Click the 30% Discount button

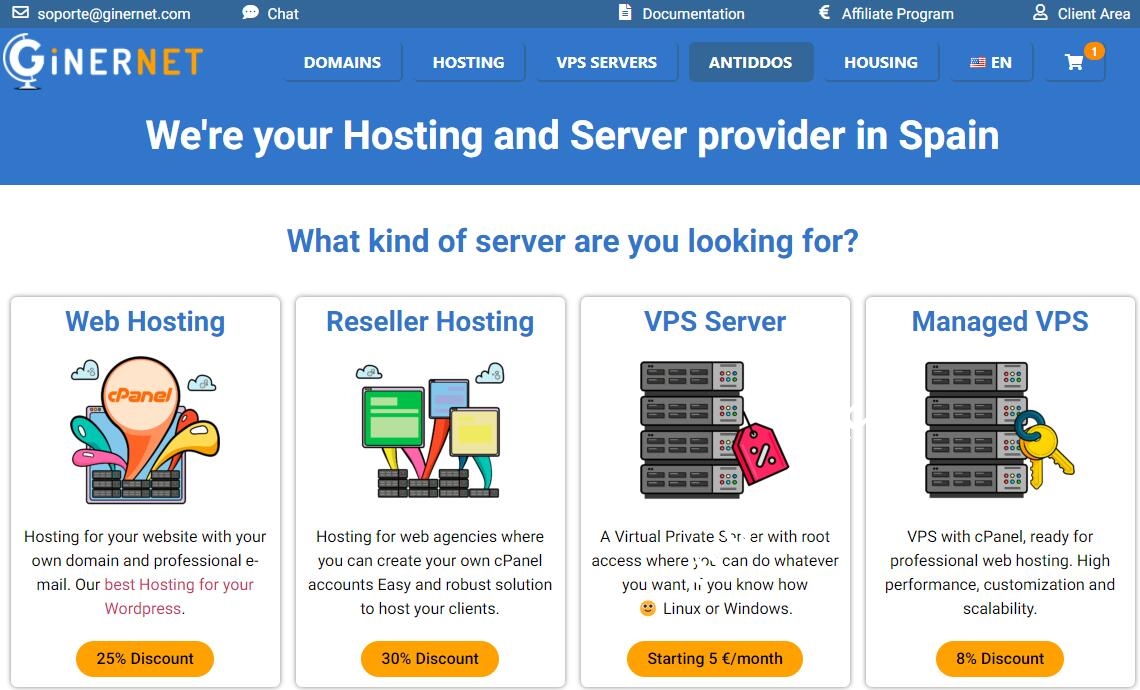click(430, 659)
